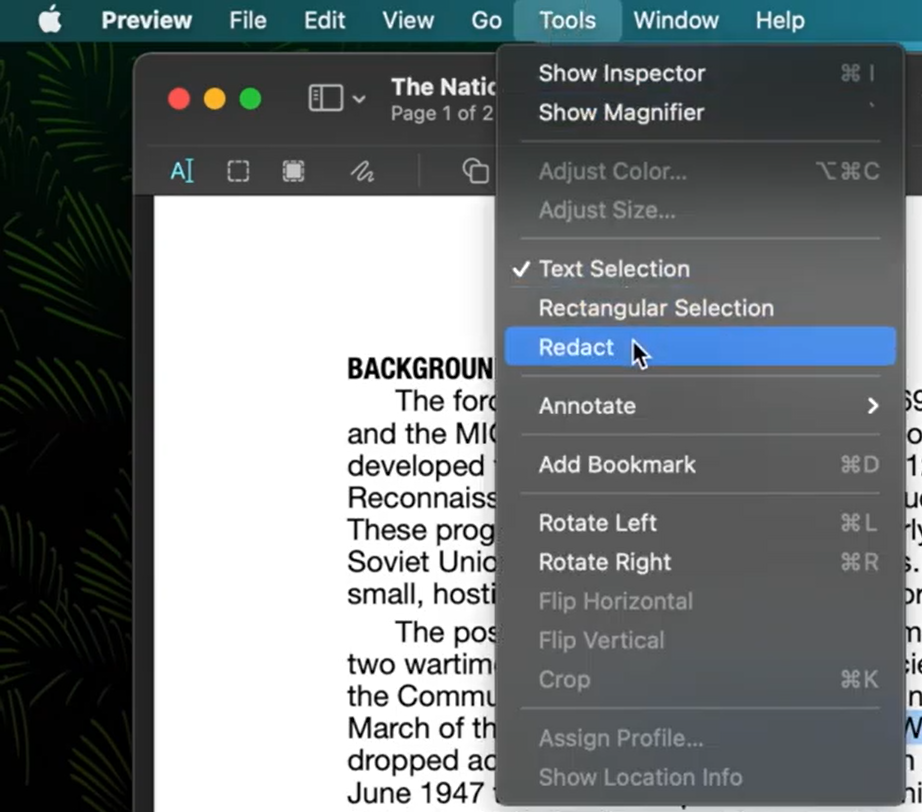The image size is (922, 812).
Task: Open the Help menu
Action: 780,21
